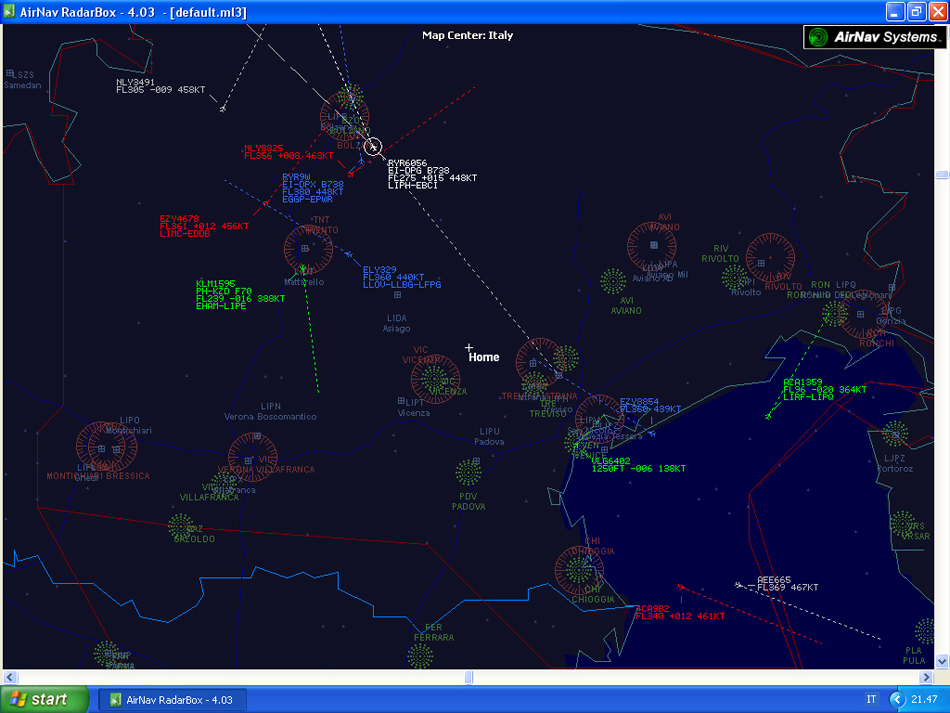This screenshot has width=950, height=713.
Task: Click the 21.47 taskbar clock
Action: tap(924, 700)
